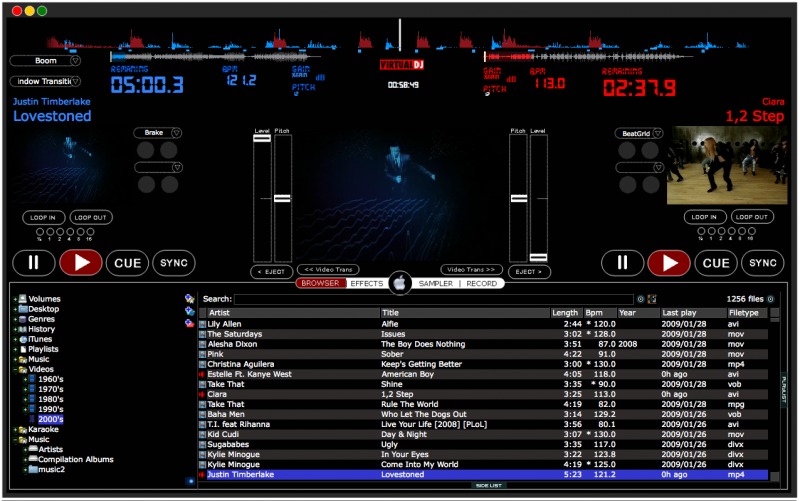800x501 pixels.
Task: Set LOOP OUT on the right deck
Action: [752, 217]
